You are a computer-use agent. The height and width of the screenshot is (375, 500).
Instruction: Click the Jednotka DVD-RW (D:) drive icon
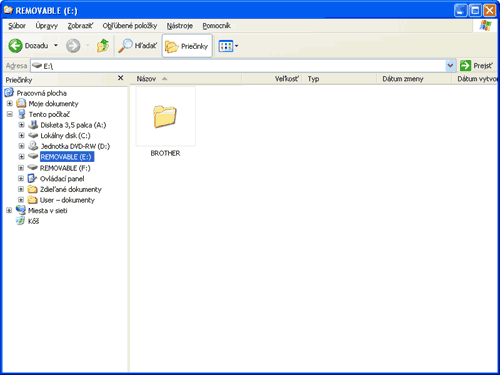pos(33,146)
